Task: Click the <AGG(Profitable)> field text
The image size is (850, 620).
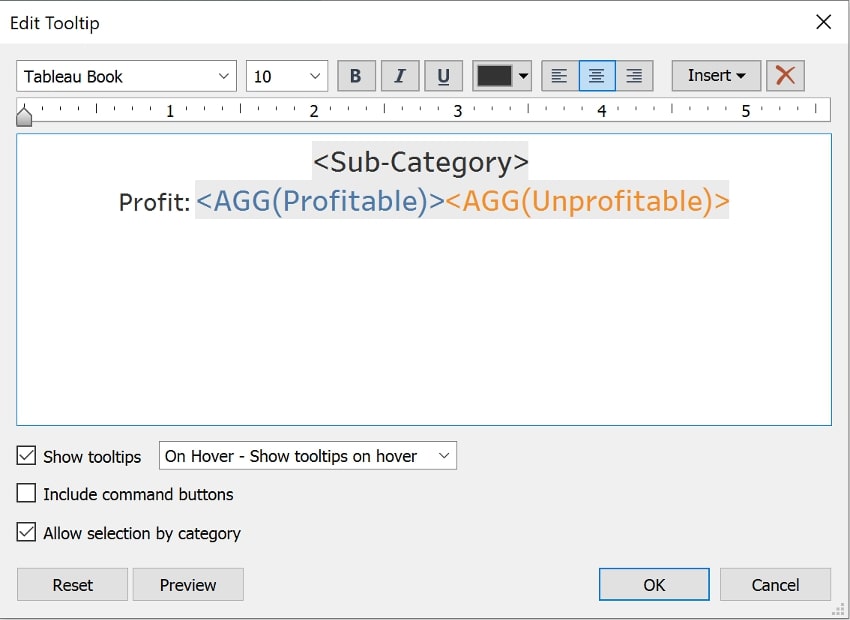Action: (x=320, y=201)
